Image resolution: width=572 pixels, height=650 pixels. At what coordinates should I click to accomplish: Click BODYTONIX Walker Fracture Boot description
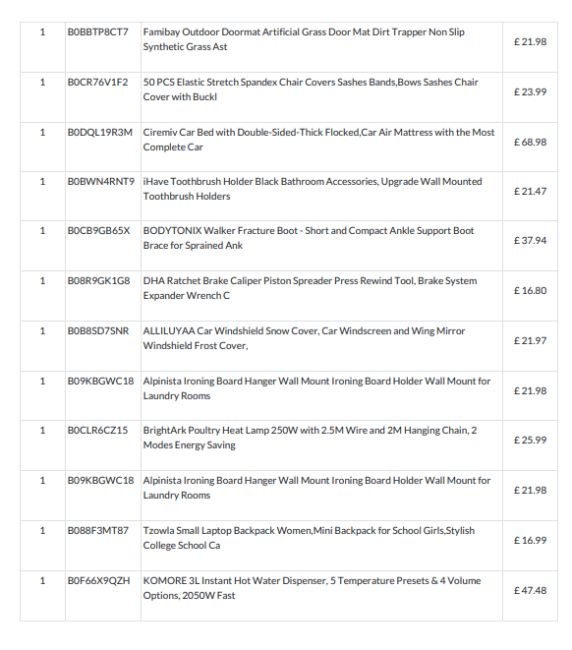[308, 238]
